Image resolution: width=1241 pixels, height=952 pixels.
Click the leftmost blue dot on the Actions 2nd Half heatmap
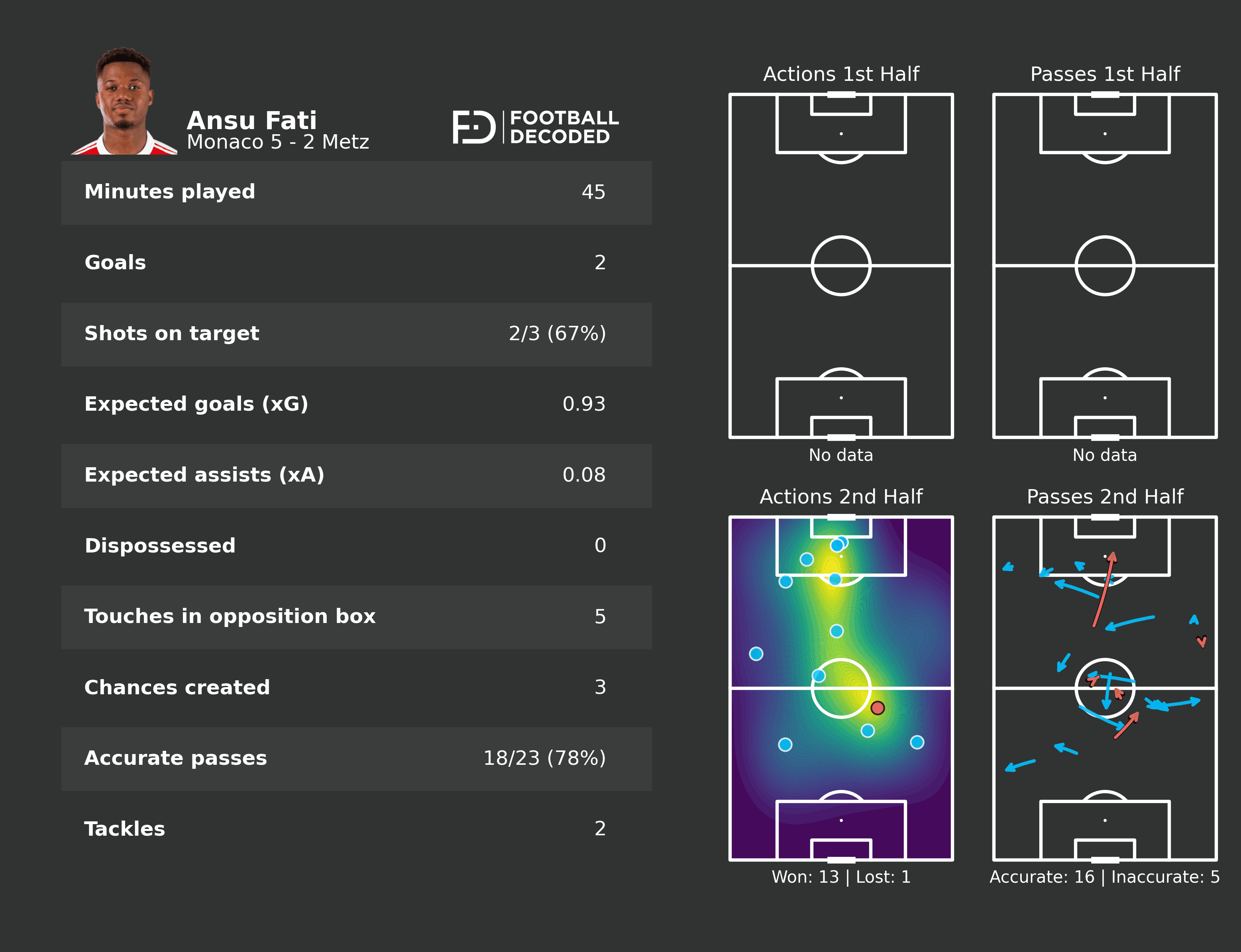[756, 654]
